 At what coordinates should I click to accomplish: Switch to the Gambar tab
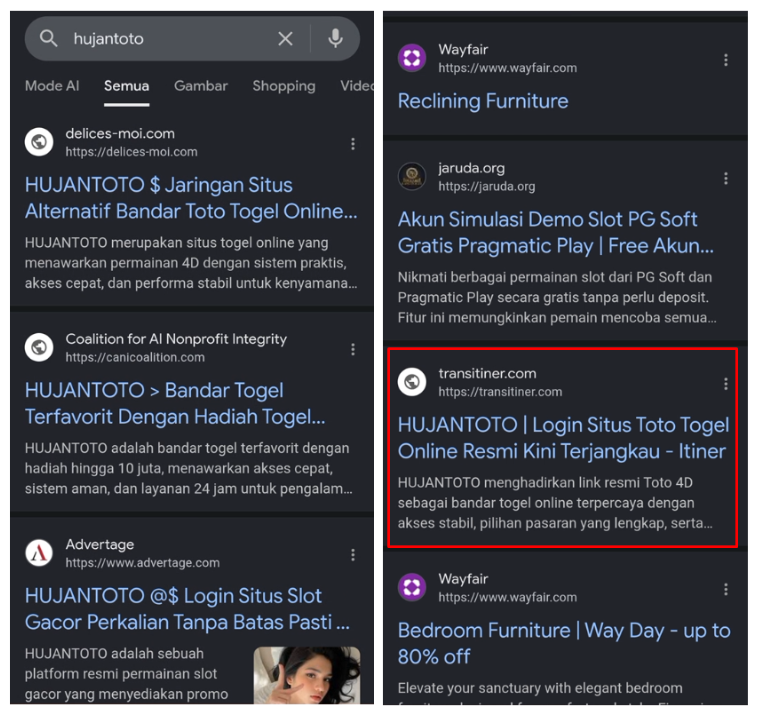pos(201,86)
